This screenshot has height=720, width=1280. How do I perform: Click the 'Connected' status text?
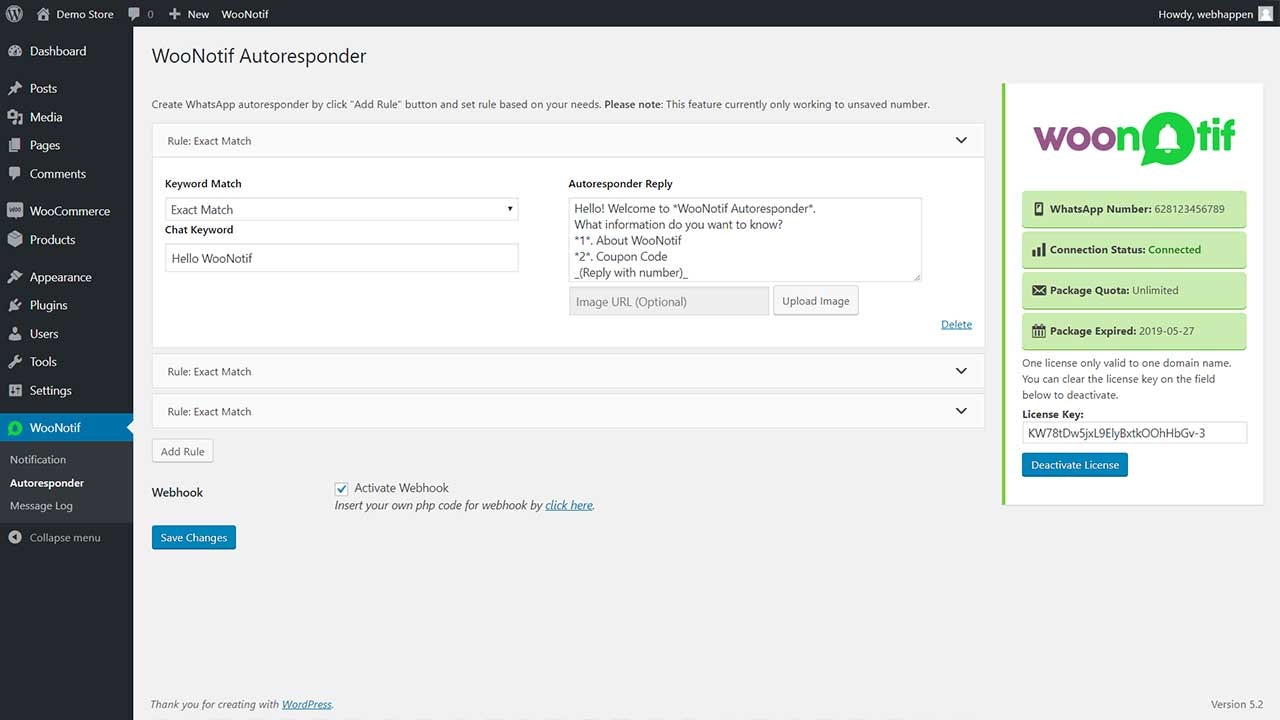click(x=1175, y=250)
